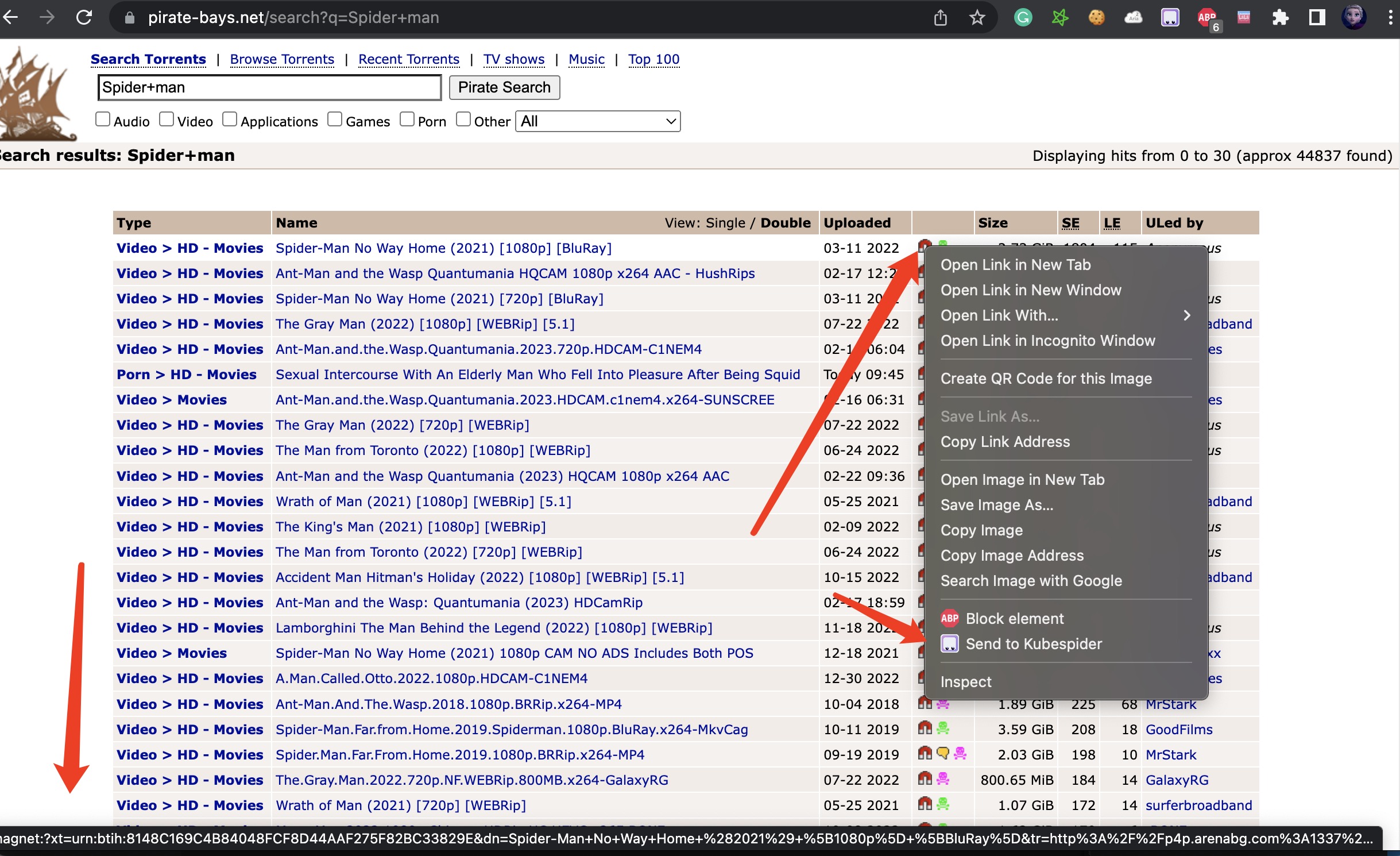1400x856 pixels.
Task: Click green skull VIP icon in GoodFilms row
Action: 943,728
